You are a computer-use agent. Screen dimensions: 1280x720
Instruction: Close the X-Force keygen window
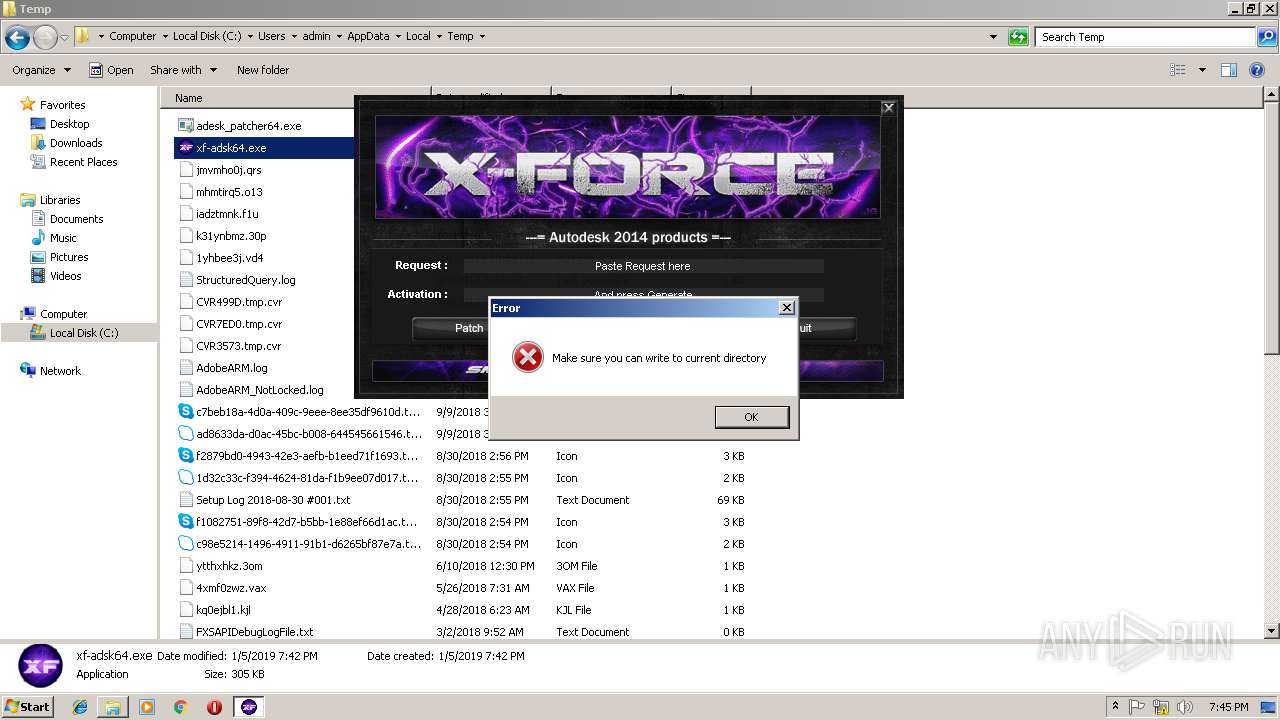click(x=888, y=107)
